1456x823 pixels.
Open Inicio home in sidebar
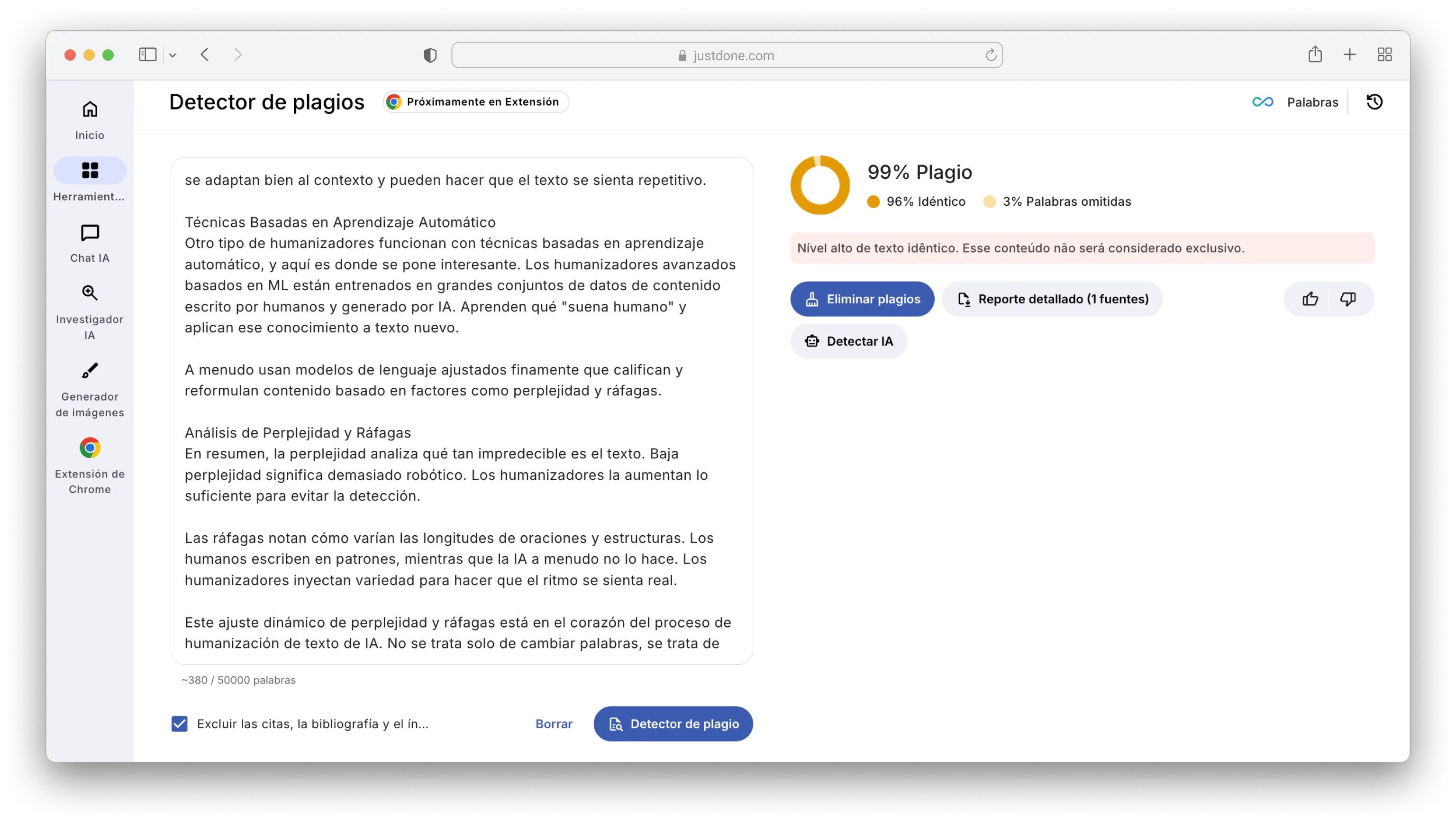coord(90,119)
